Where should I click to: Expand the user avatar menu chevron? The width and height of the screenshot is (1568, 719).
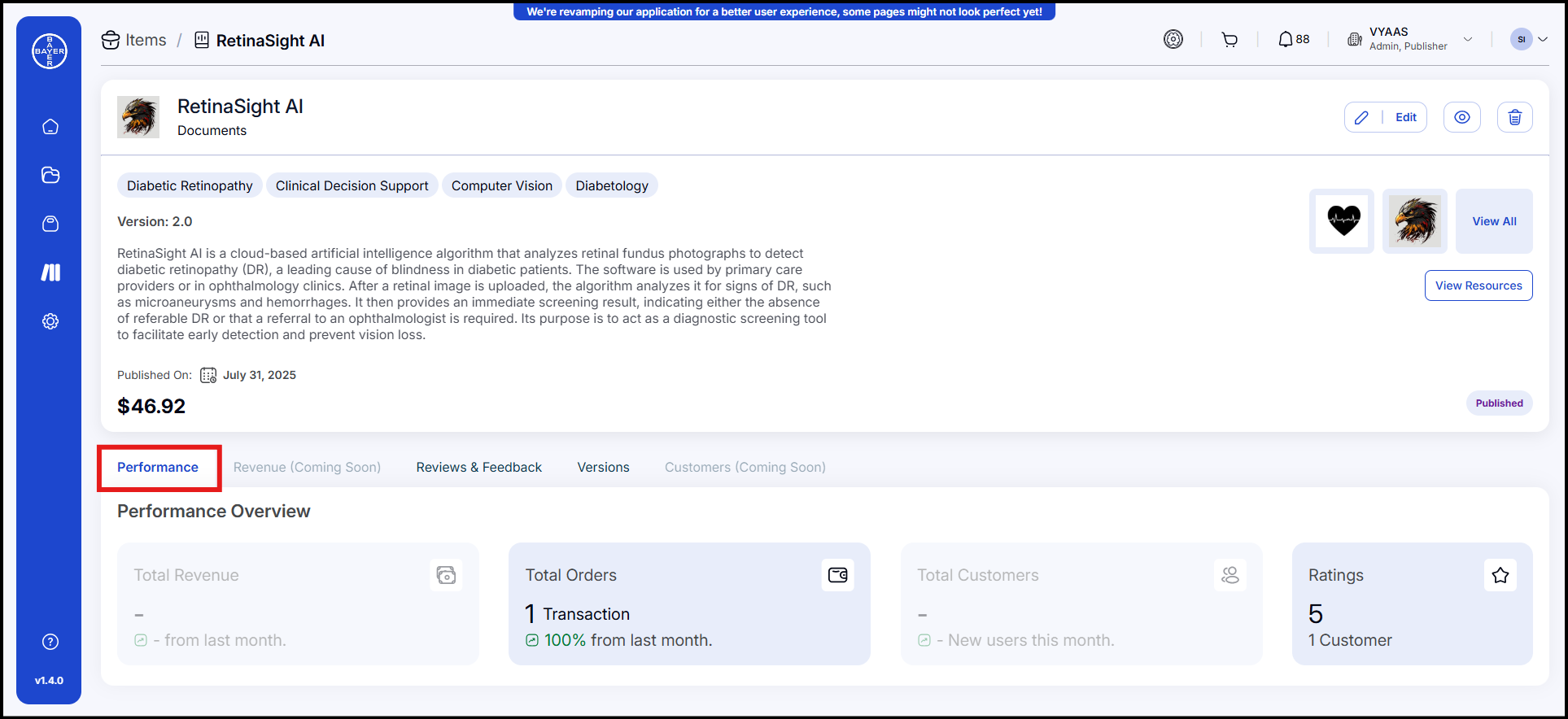(x=1543, y=39)
